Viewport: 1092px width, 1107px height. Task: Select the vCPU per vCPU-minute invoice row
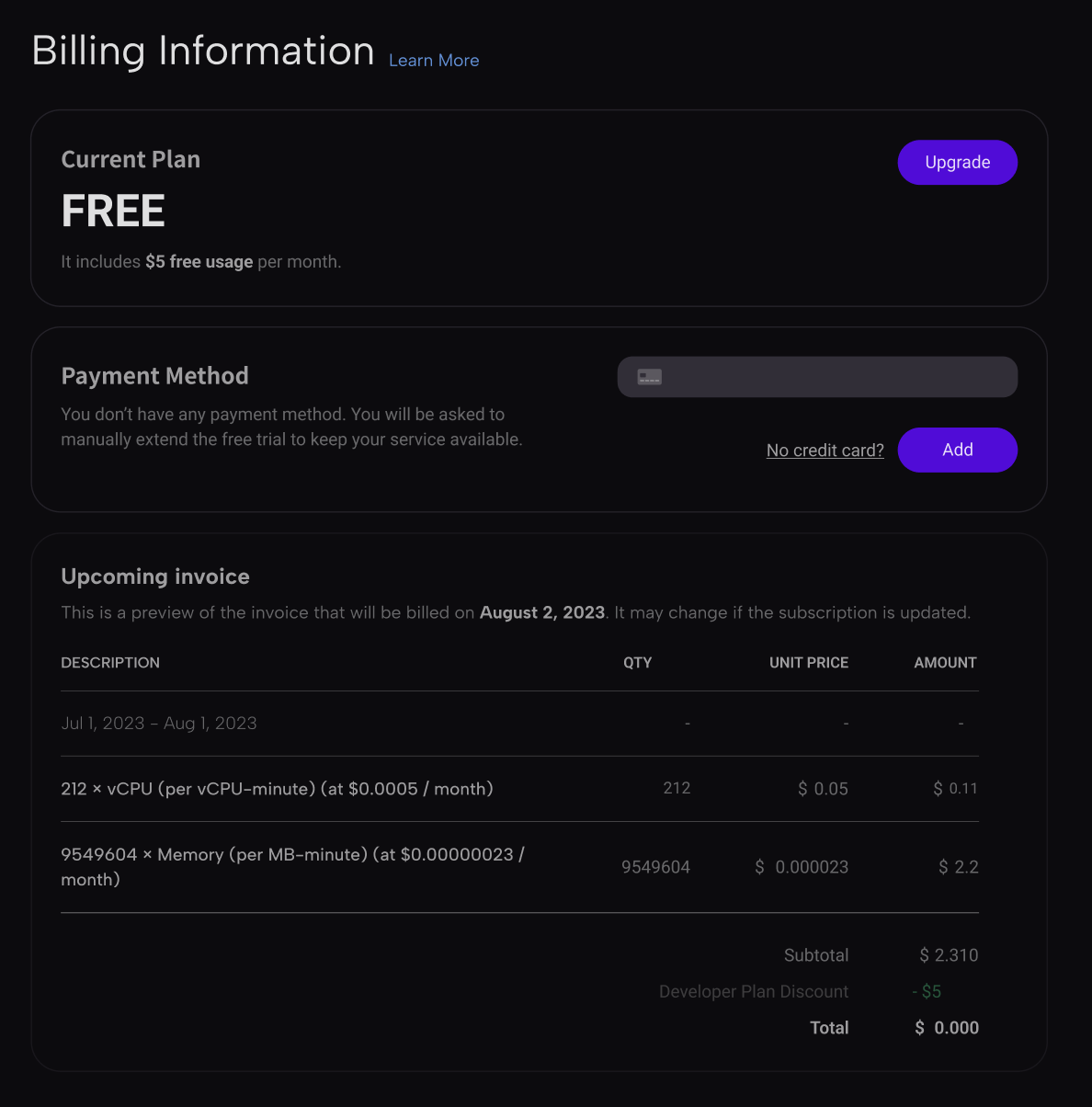pyautogui.click(x=519, y=789)
